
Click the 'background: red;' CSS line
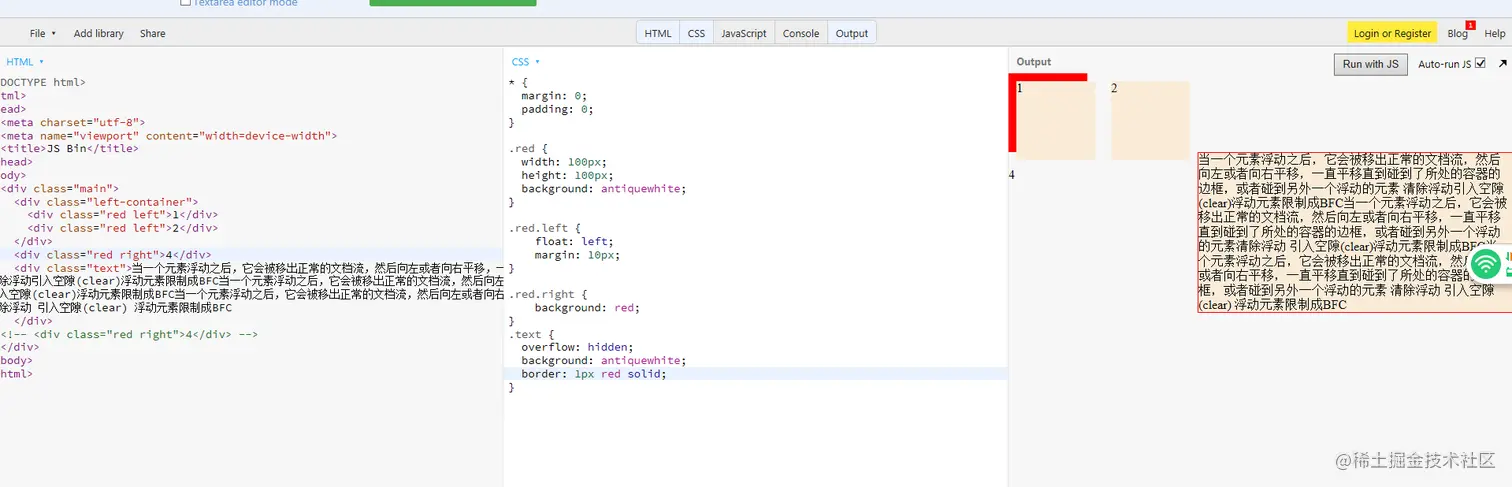tap(587, 307)
